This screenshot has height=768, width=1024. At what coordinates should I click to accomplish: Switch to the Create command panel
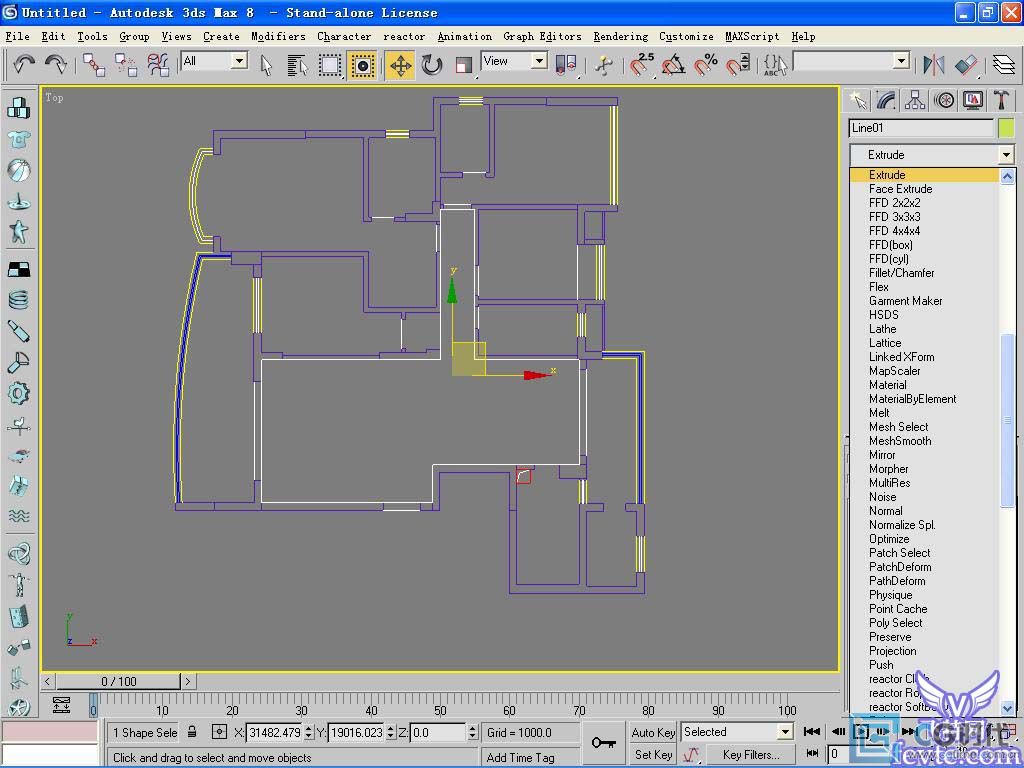[857, 101]
